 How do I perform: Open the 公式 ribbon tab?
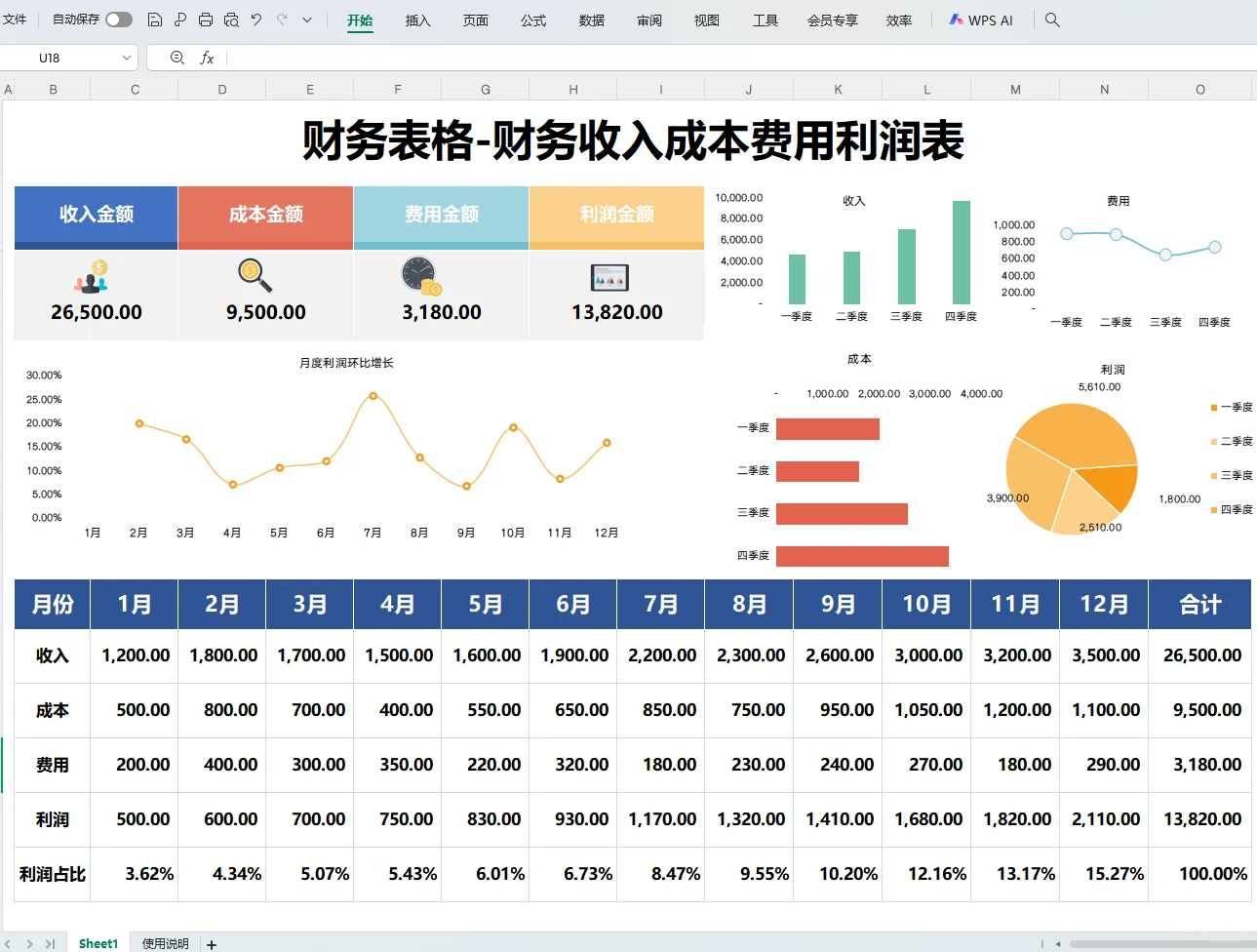pyautogui.click(x=533, y=20)
